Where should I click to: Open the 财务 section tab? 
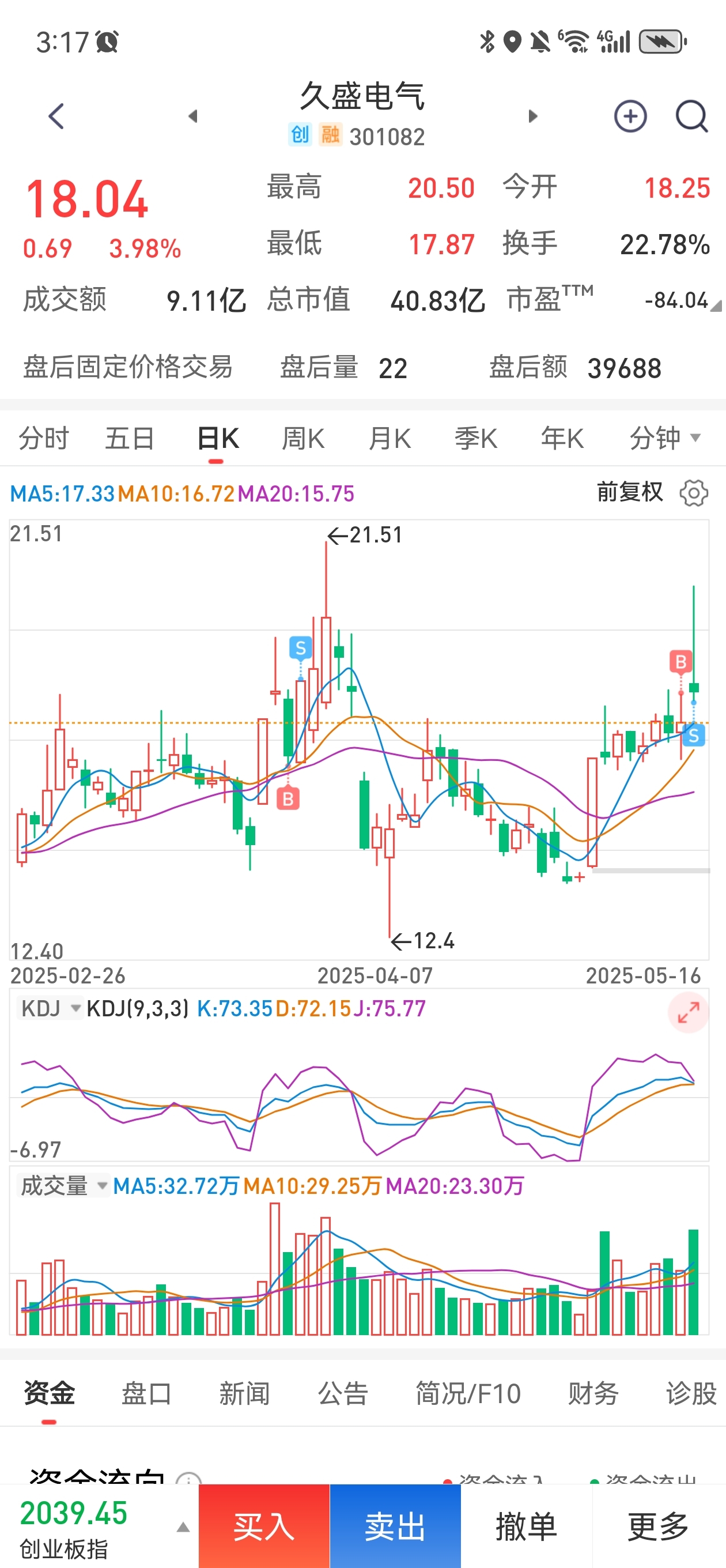[x=593, y=1393]
